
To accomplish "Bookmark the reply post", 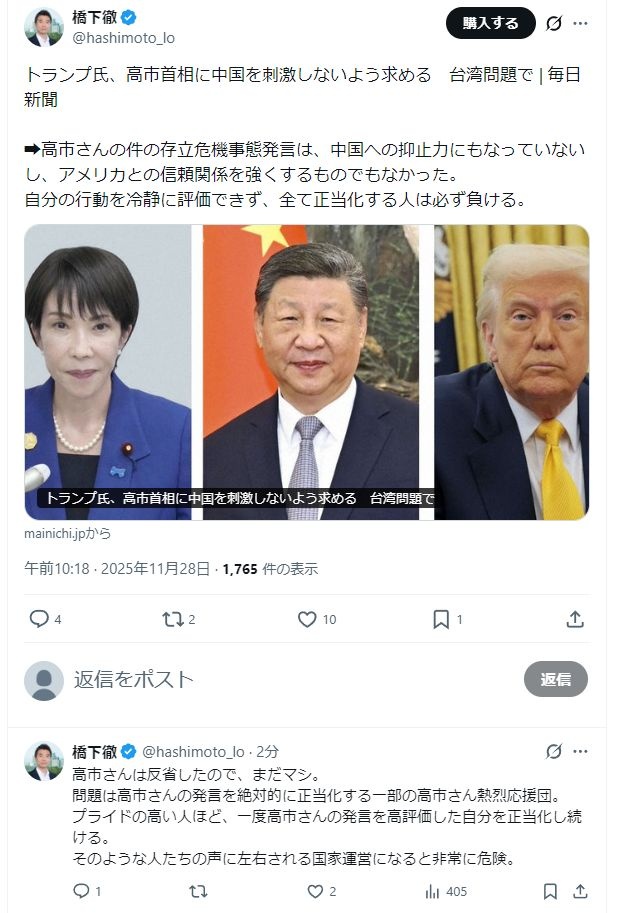I will (x=550, y=891).
